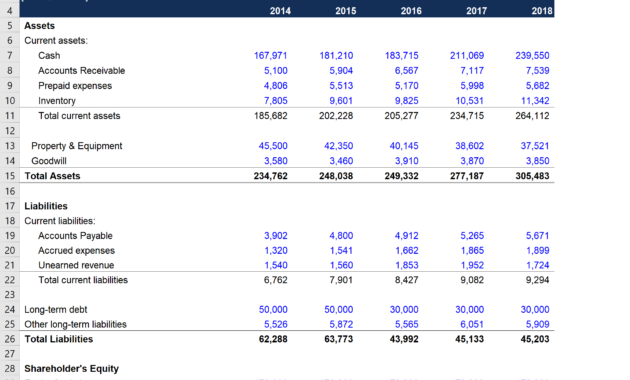Select the bold Total Liabilities label
Screen dimensions: 630x380
click(x=59, y=339)
